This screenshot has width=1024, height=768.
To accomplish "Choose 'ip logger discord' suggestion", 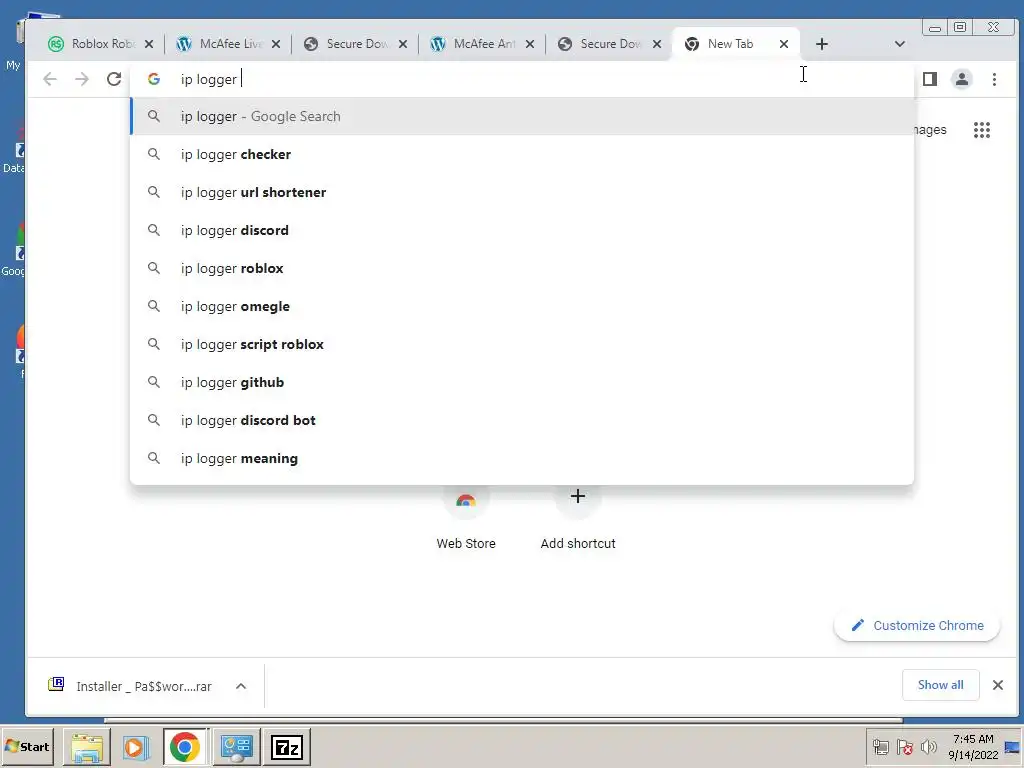I will 522,230.
